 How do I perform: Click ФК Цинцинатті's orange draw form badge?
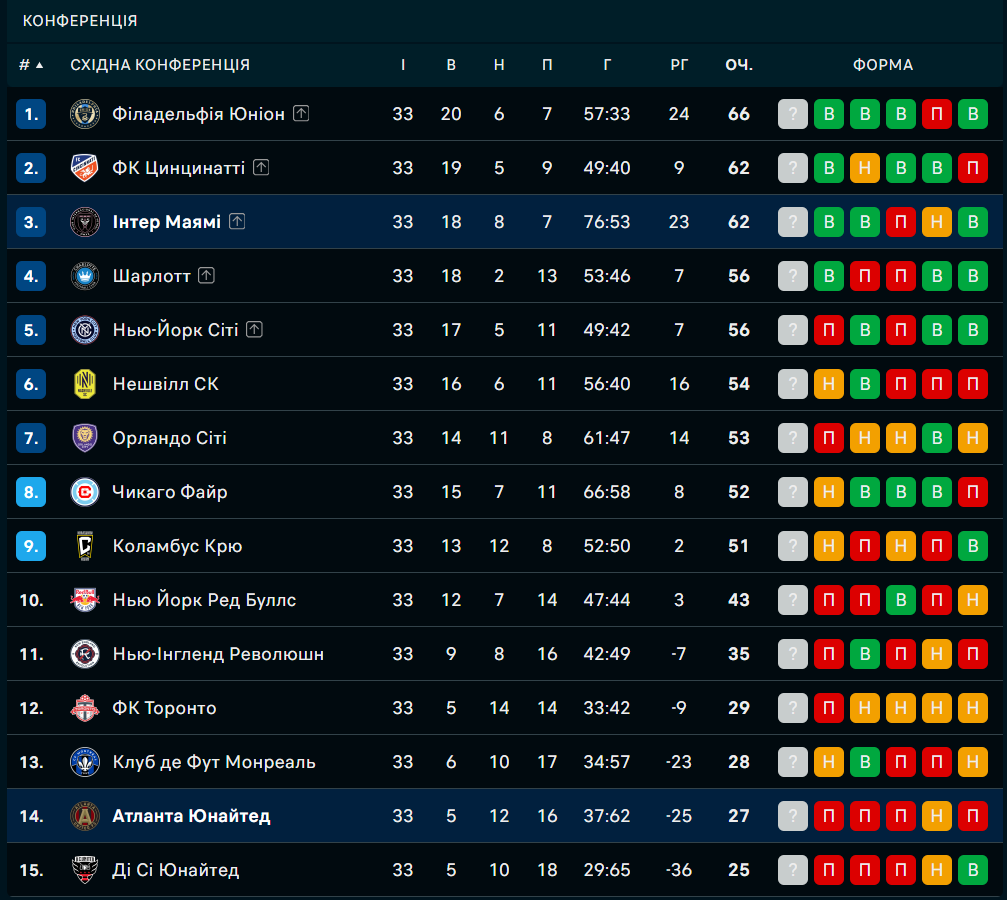coord(864,168)
